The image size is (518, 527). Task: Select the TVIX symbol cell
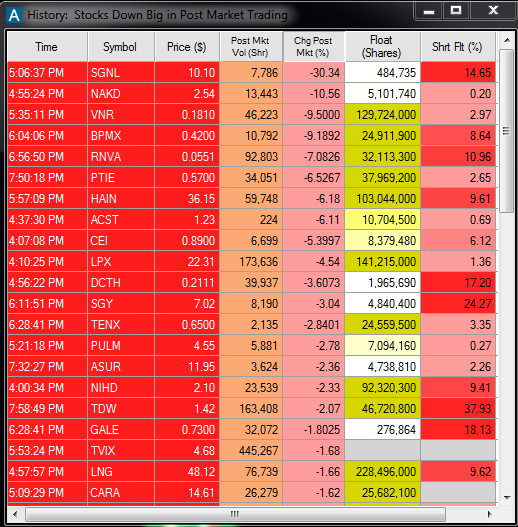click(121, 451)
